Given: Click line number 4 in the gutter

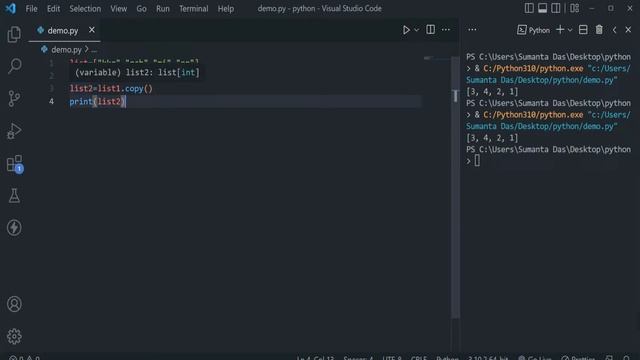Looking at the screenshot, I should click(x=51, y=101).
